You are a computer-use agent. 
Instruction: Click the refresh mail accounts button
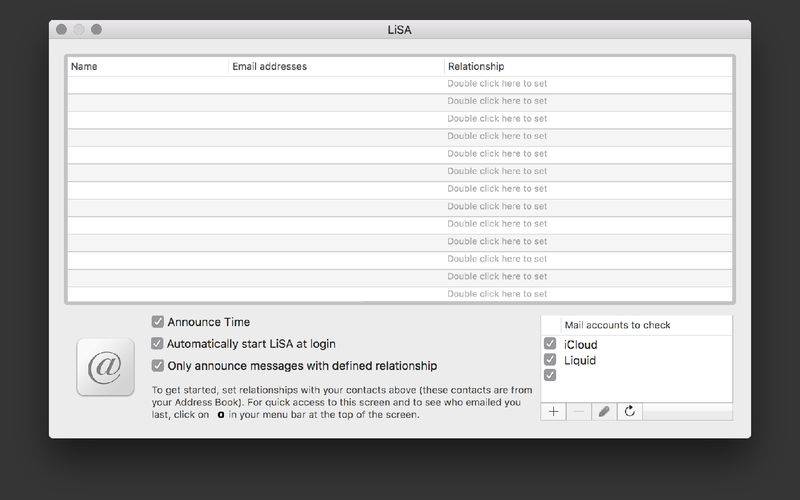point(630,412)
